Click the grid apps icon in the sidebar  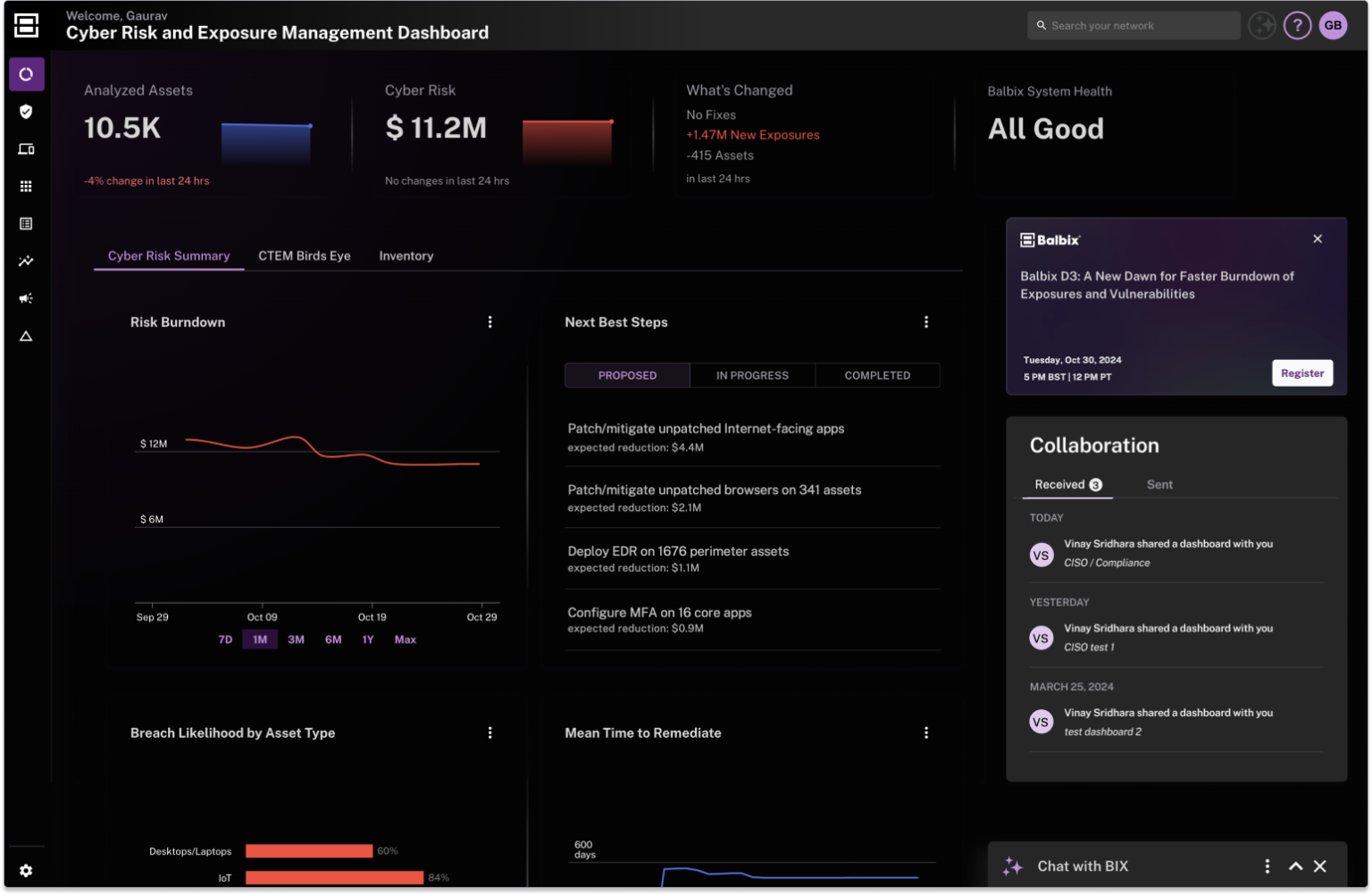[x=26, y=186]
